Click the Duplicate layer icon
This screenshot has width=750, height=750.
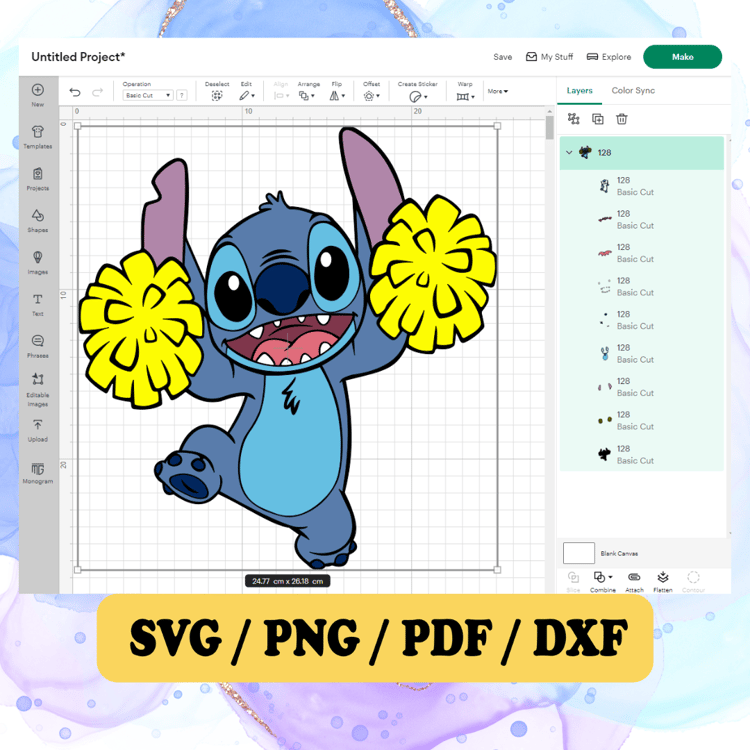click(598, 119)
